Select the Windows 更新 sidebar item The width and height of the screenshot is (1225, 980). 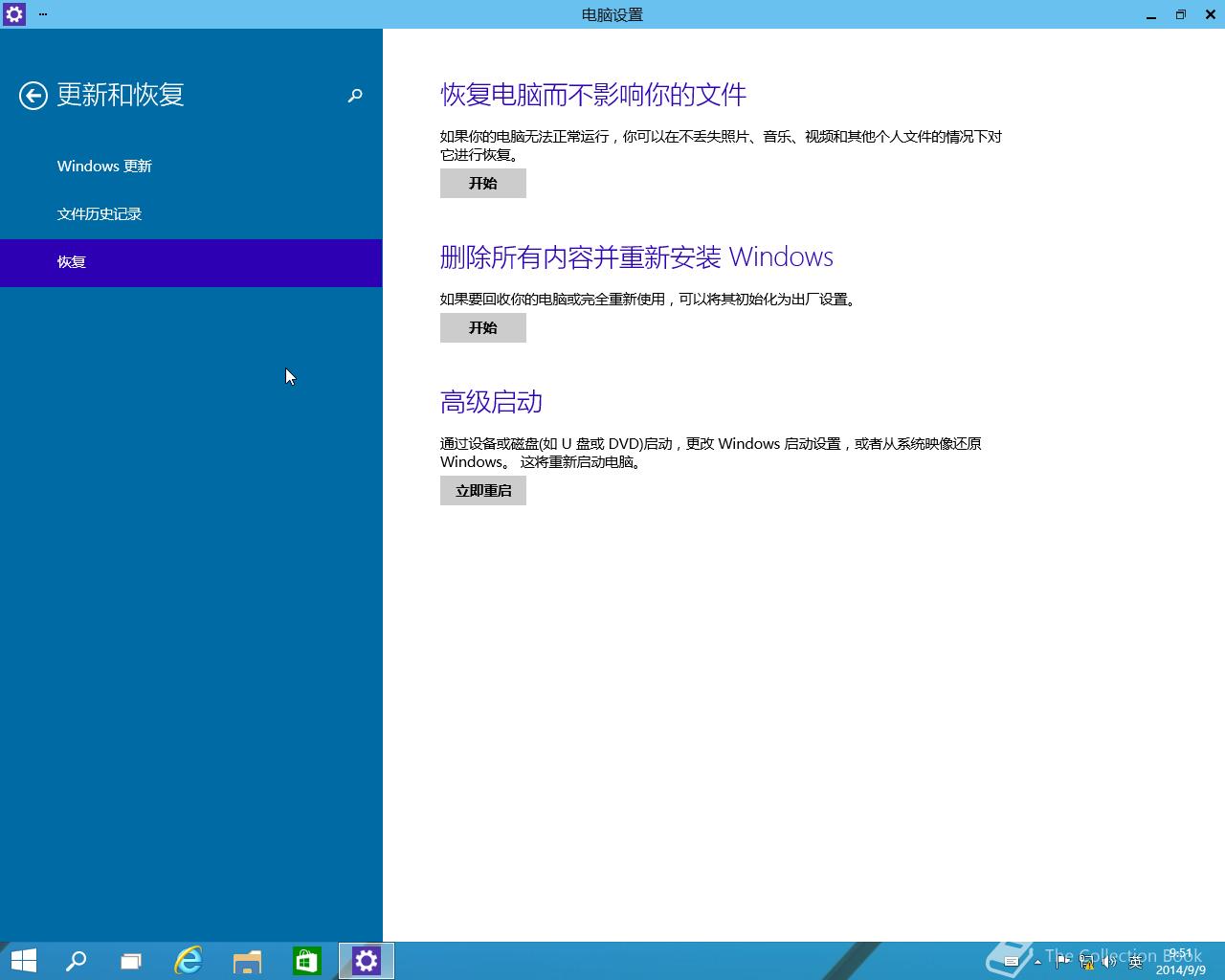click(x=191, y=167)
